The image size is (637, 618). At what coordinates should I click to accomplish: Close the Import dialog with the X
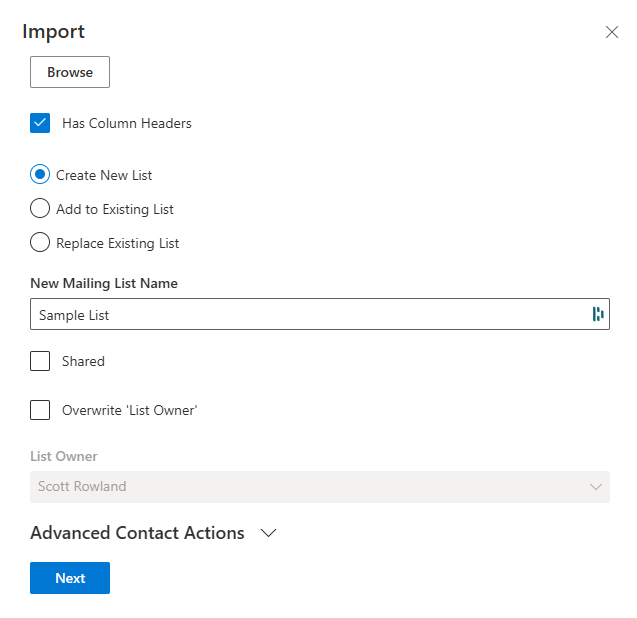pos(612,32)
